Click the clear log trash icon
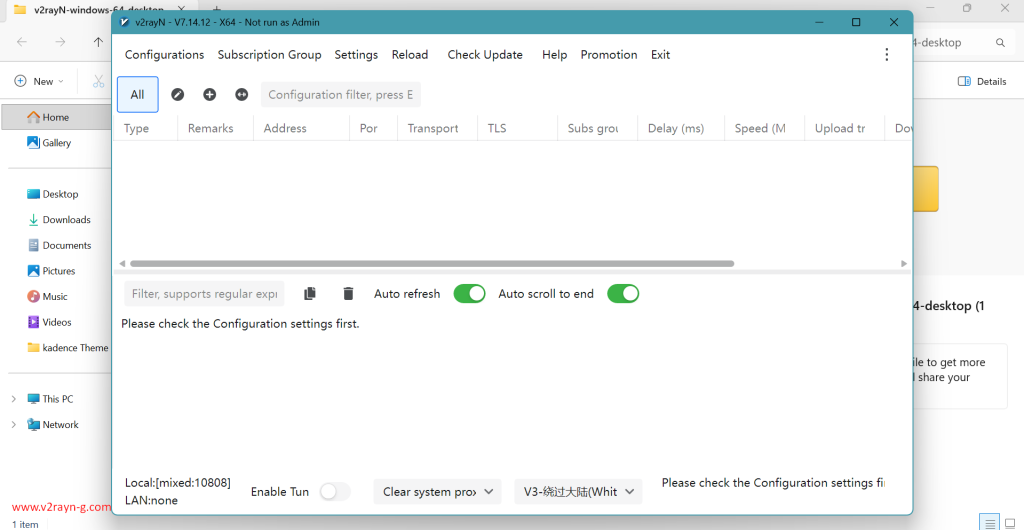This screenshot has width=1024, height=530. pos(348,294)
